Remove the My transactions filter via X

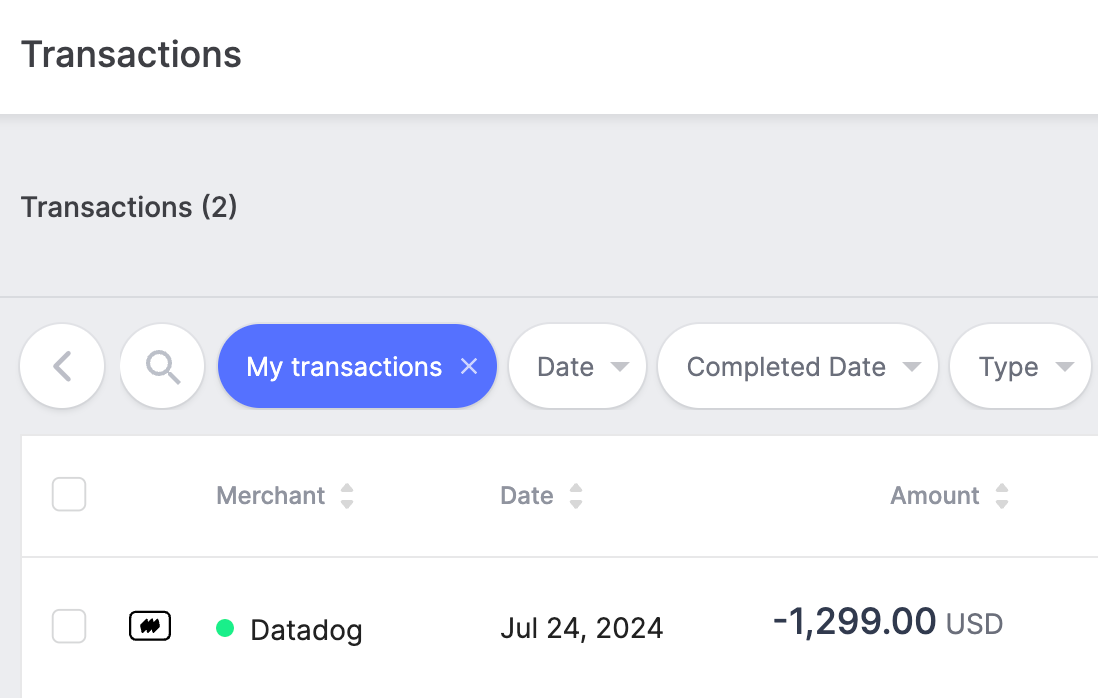pos(469,367)
